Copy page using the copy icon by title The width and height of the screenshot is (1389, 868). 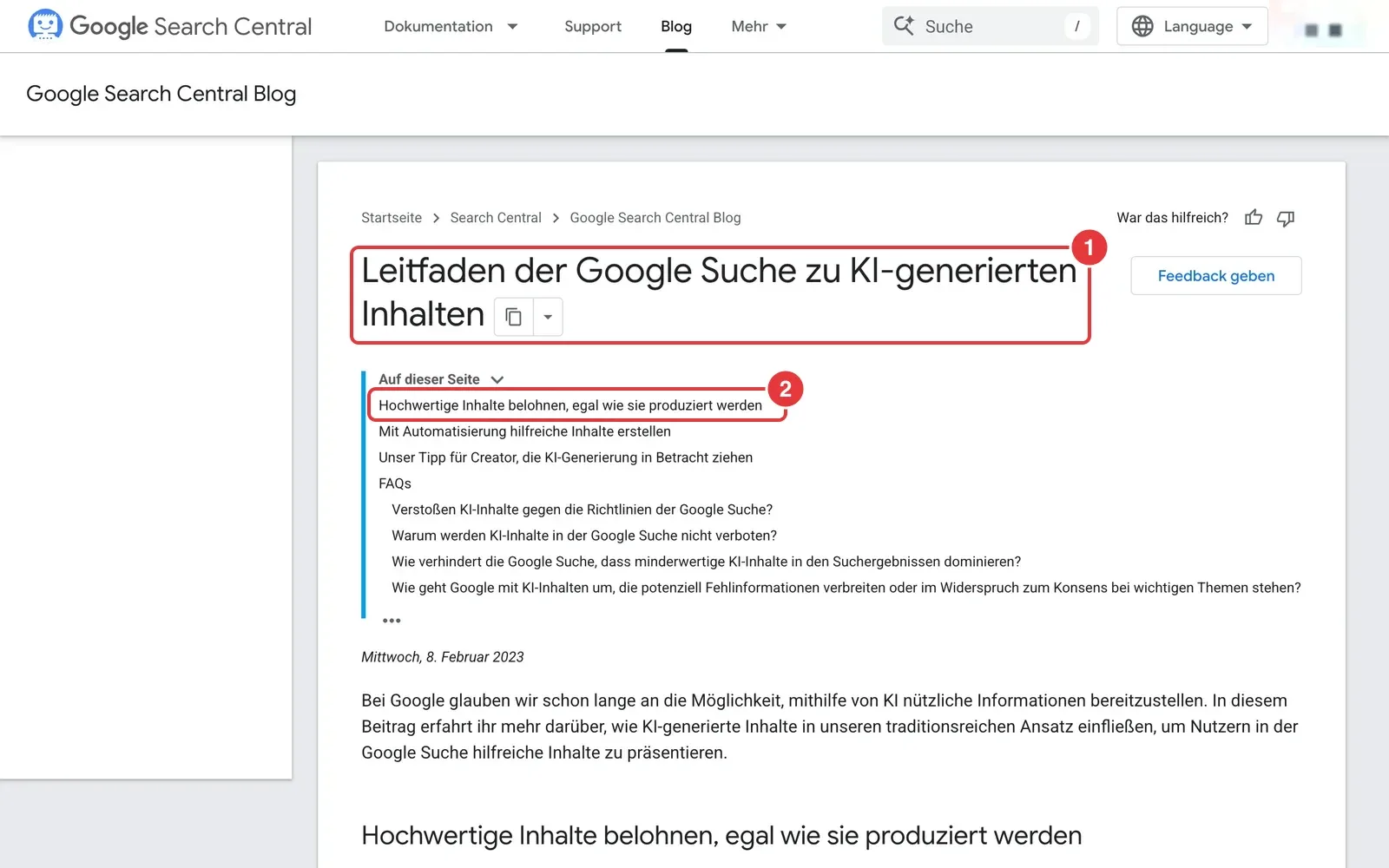coord(513,317)
